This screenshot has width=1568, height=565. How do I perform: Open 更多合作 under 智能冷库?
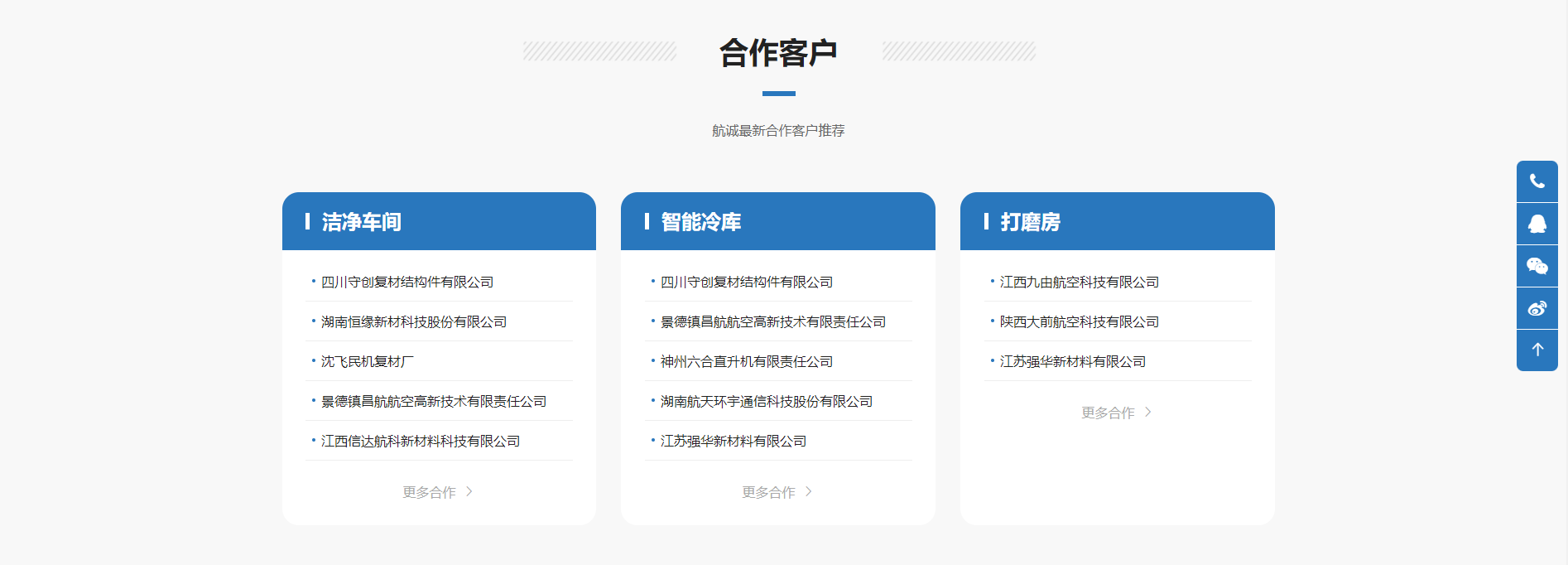pyautogui.click(x=777, y=492)
